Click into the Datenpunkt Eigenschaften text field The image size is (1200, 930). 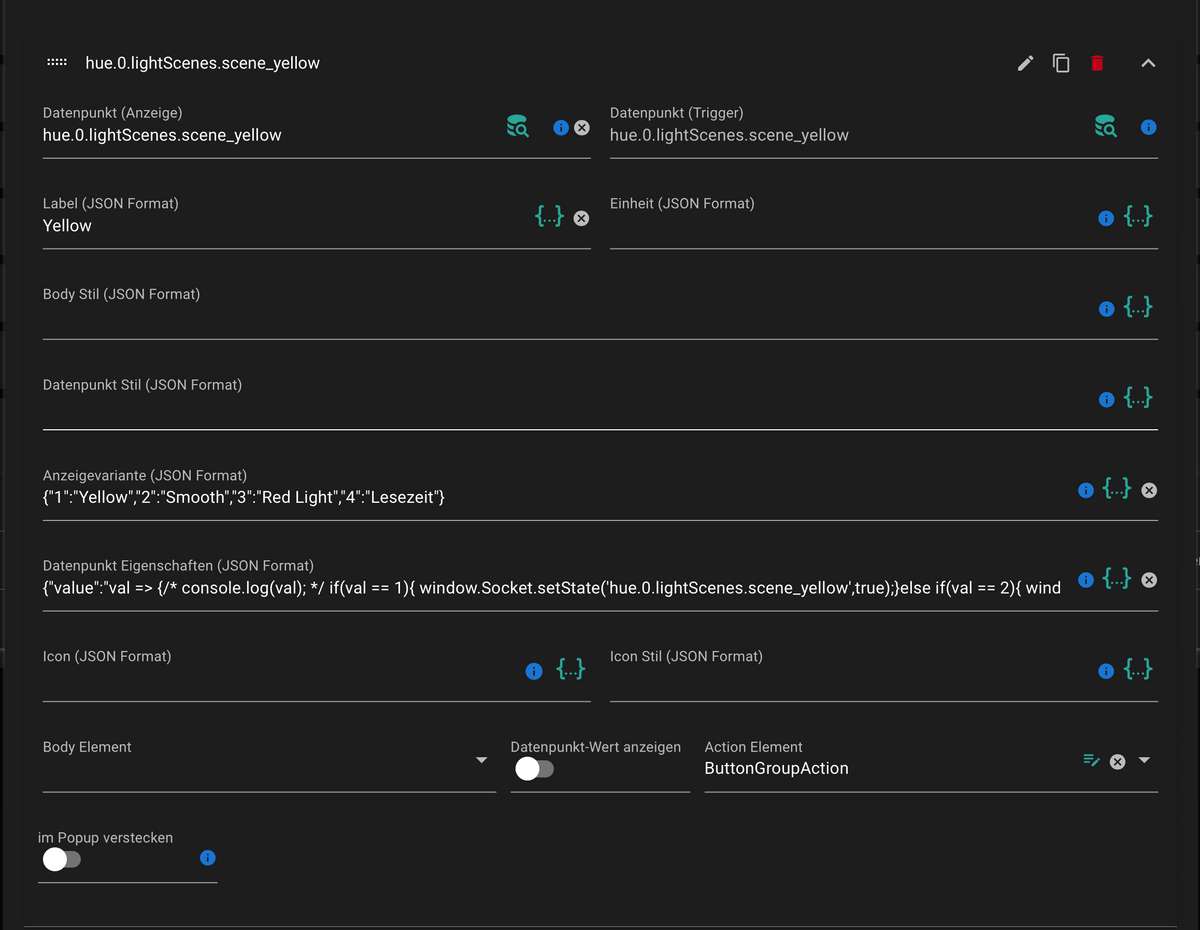pyautogui.click(x=550, y=588)
